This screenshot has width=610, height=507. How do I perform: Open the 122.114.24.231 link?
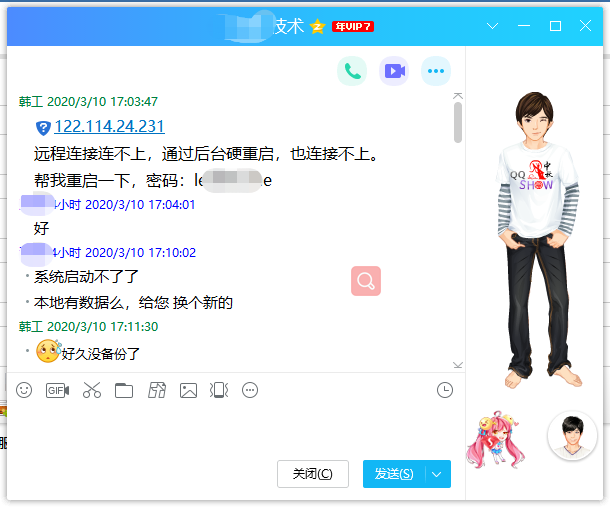click(109, 126)
